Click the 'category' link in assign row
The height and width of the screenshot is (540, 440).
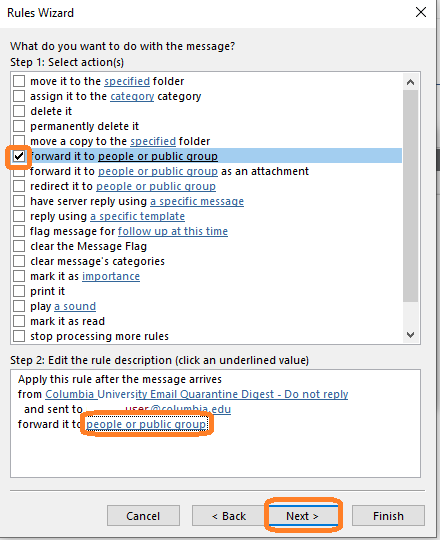pos(132,96)
